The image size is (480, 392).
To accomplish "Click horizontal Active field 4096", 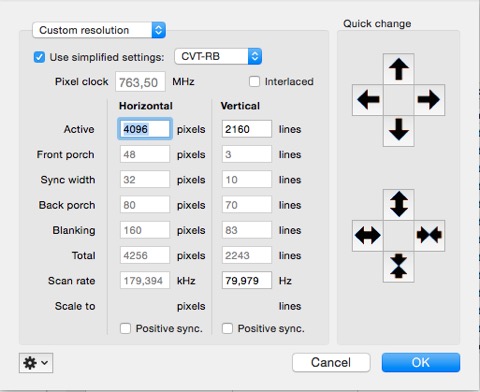I will 145,129.
